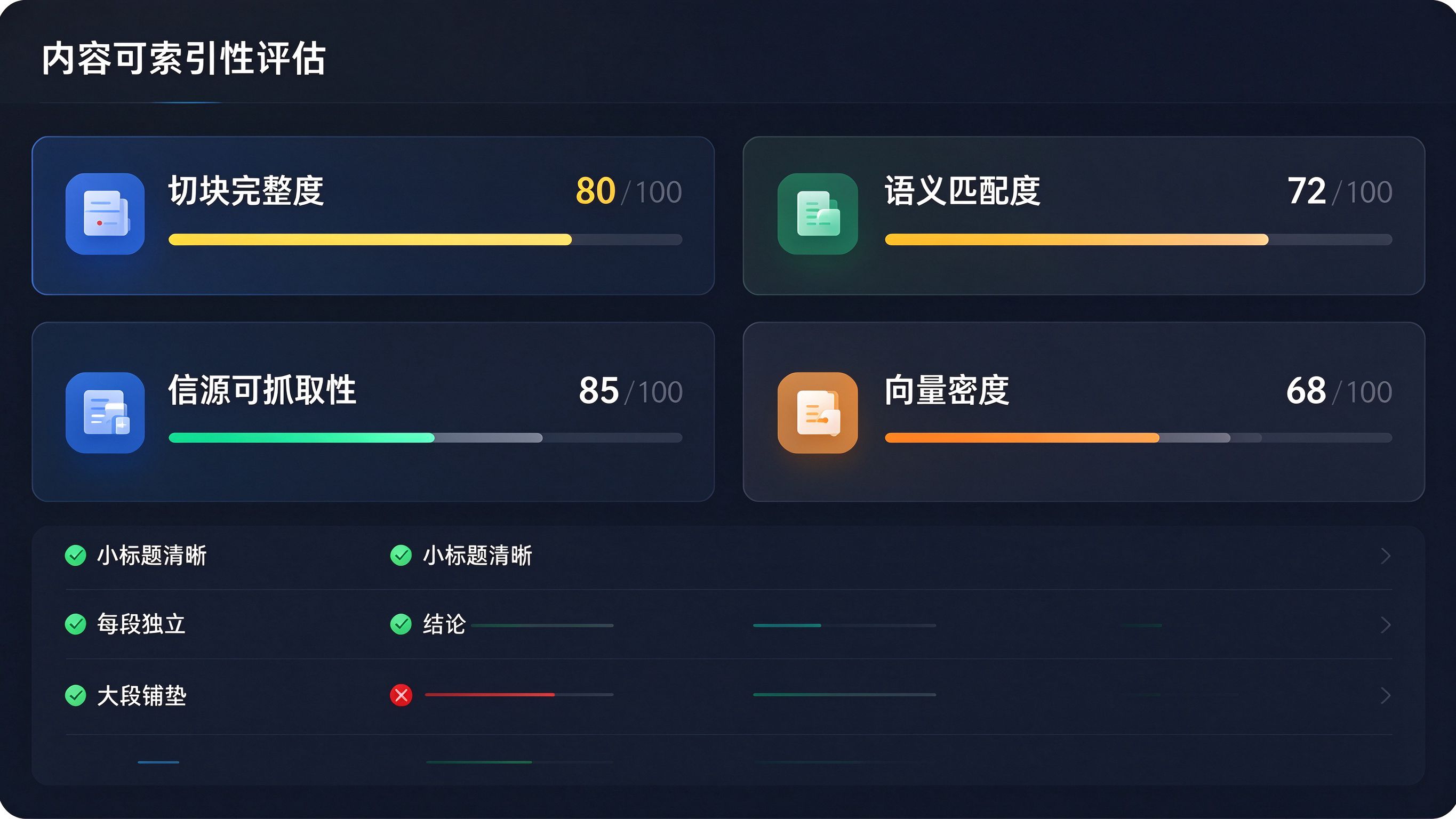Screen dimensions: 1456x819
Task: Open the 语义匹配度 72/100 score
Action: coord(1339,191)
